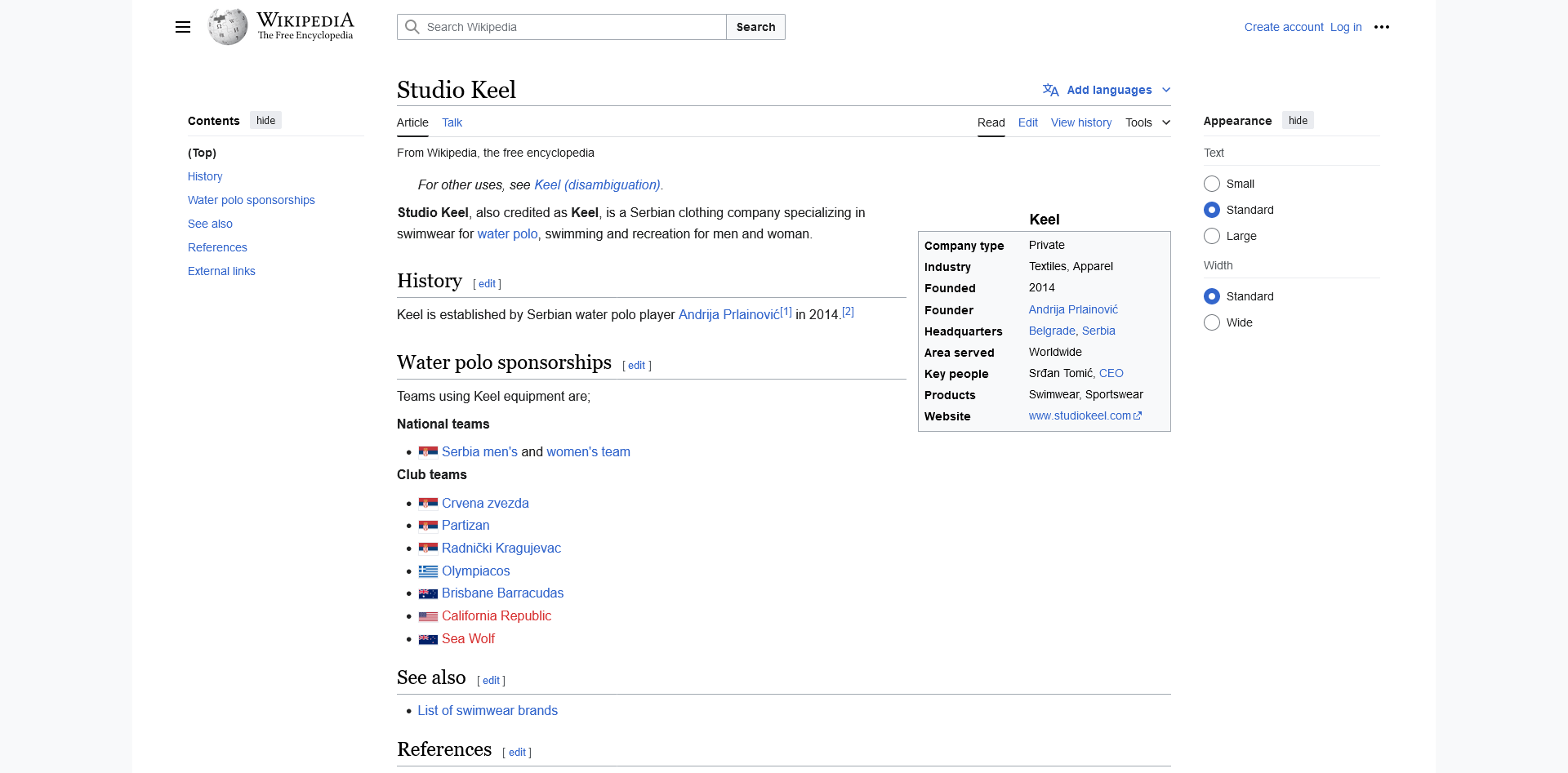Click the Serbian flag beside Crvena zvezda
Image resolution: width=1568 pixels, height=773 pixels.
coord(428,504)
